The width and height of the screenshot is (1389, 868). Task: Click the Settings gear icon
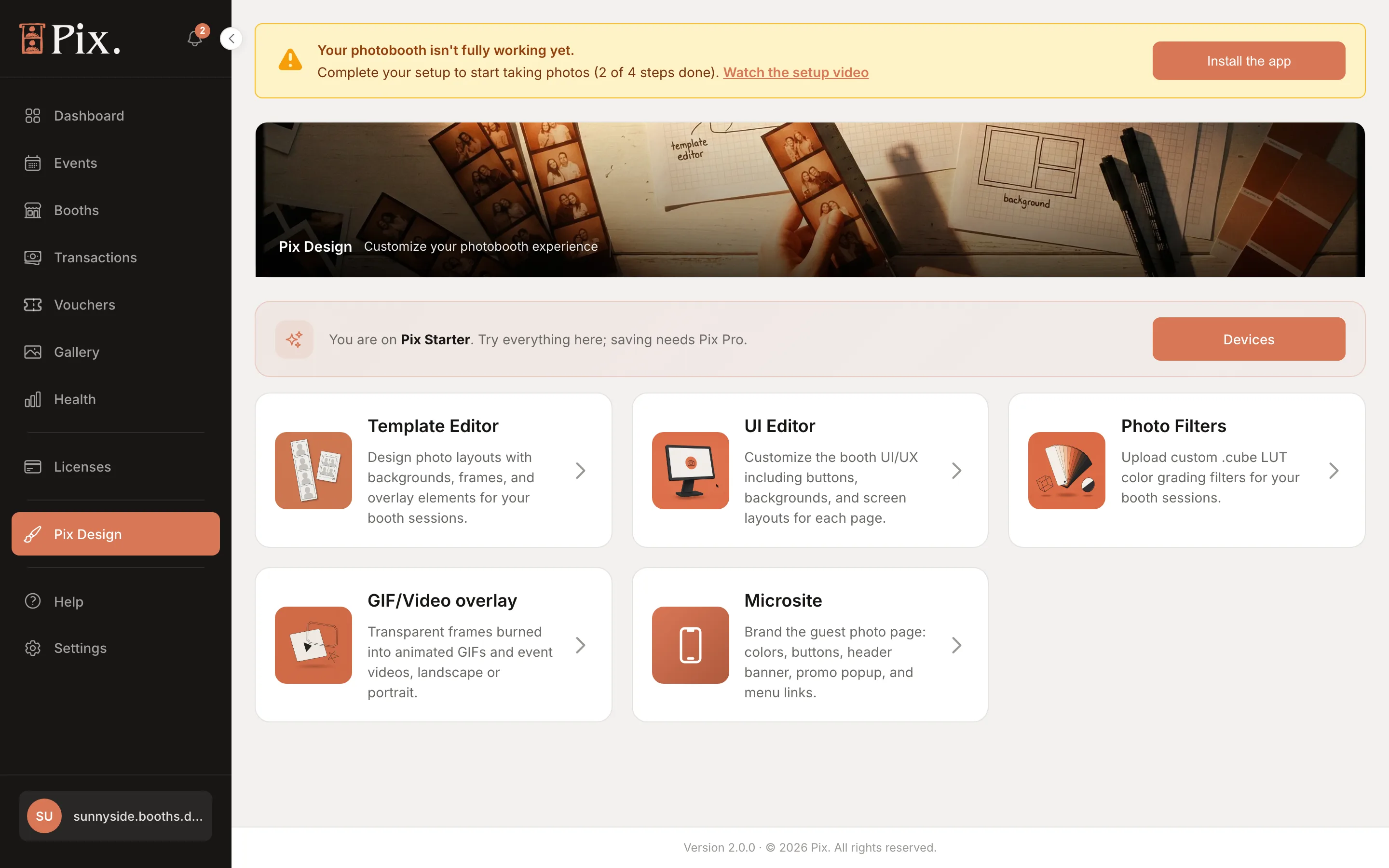click(33, 648)
